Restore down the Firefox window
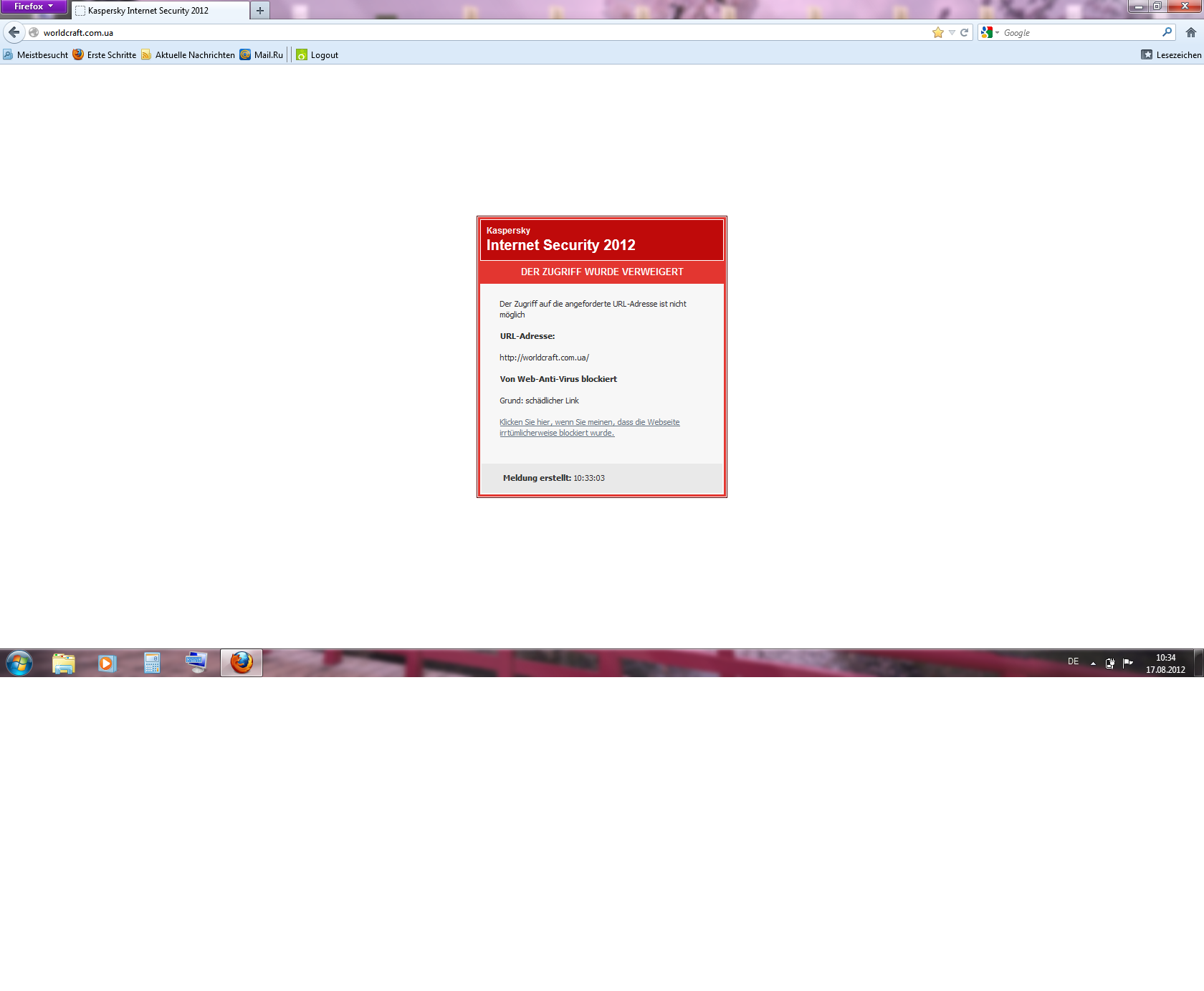1204x991 pixels. point(1157,6)
